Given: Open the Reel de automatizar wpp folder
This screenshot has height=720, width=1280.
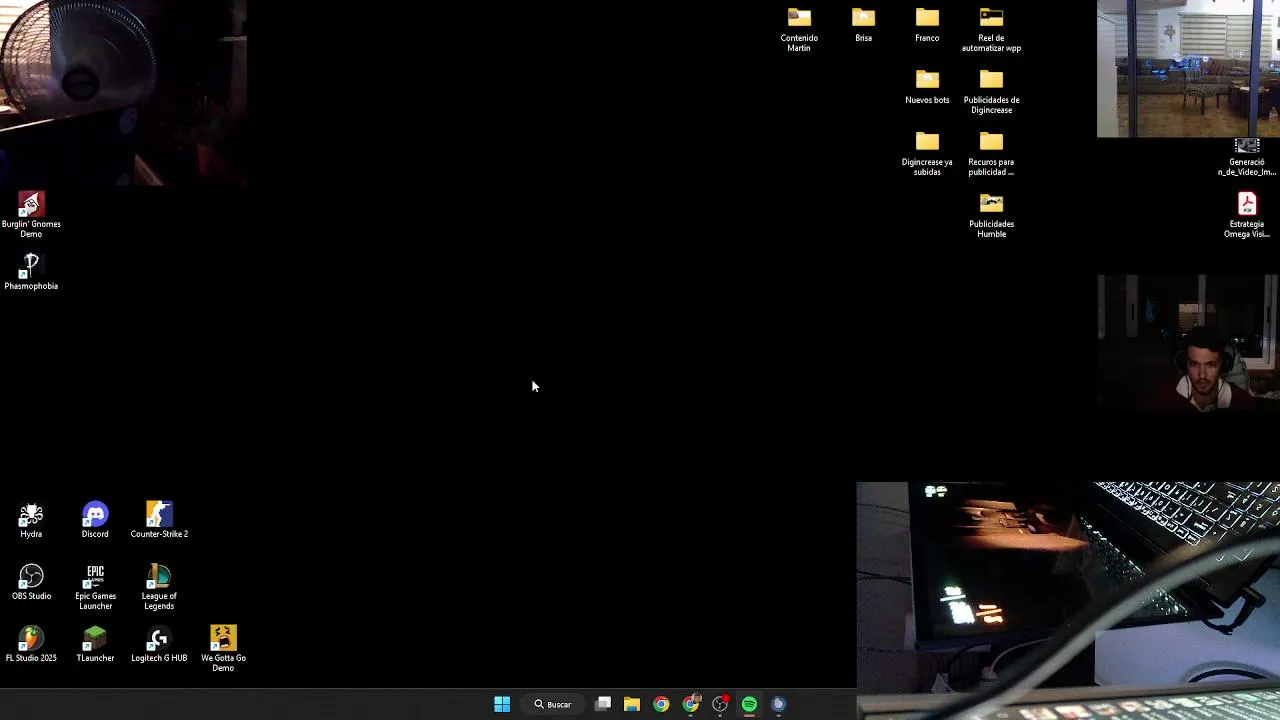Looking at the screenshot, I should point(991,29).
